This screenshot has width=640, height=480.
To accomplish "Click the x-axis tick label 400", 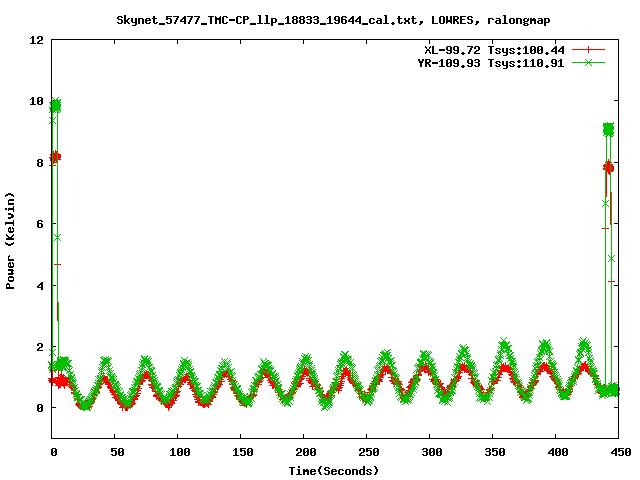I will (x=558, y=452).
